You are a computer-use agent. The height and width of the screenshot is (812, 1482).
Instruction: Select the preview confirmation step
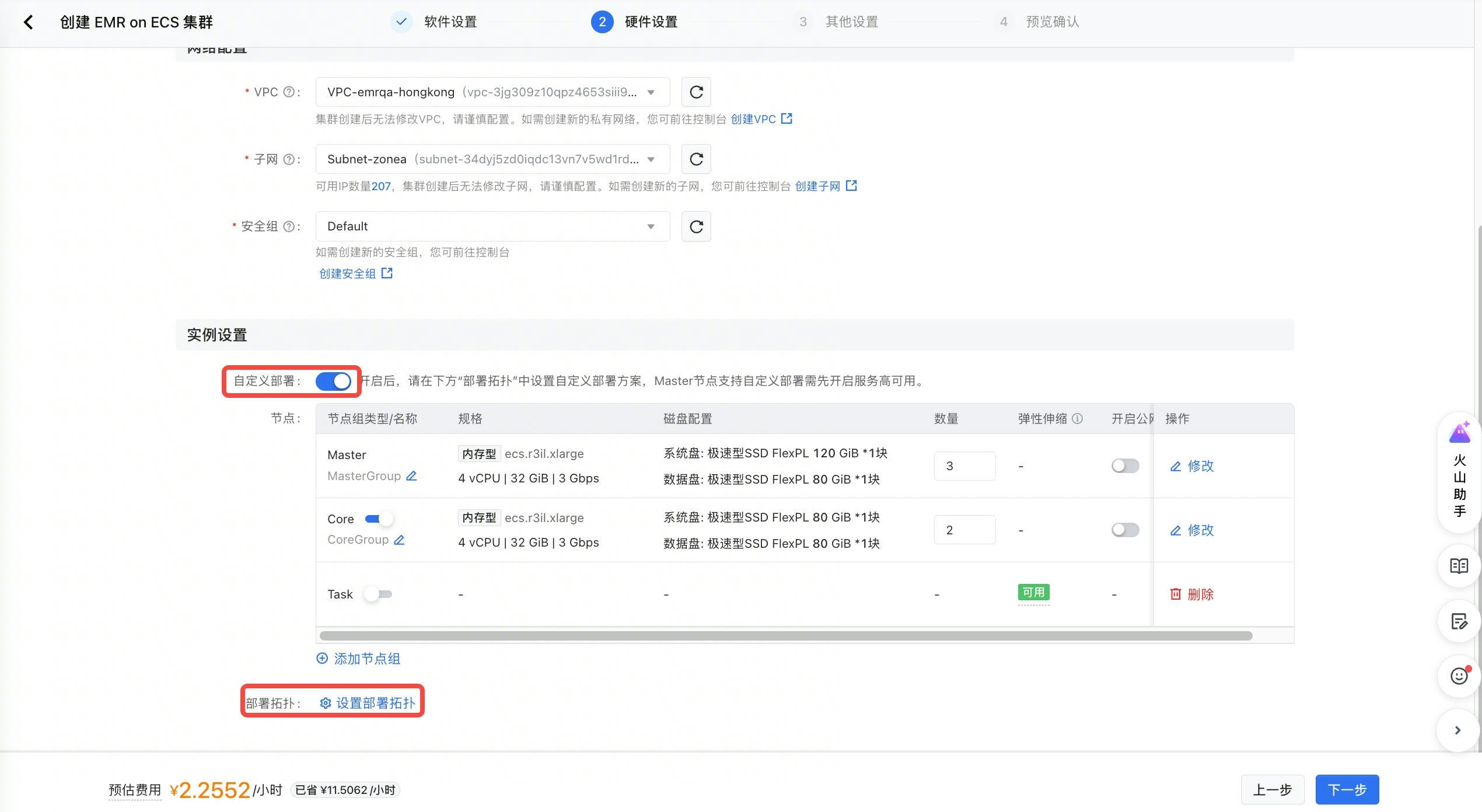(1036, 22)
